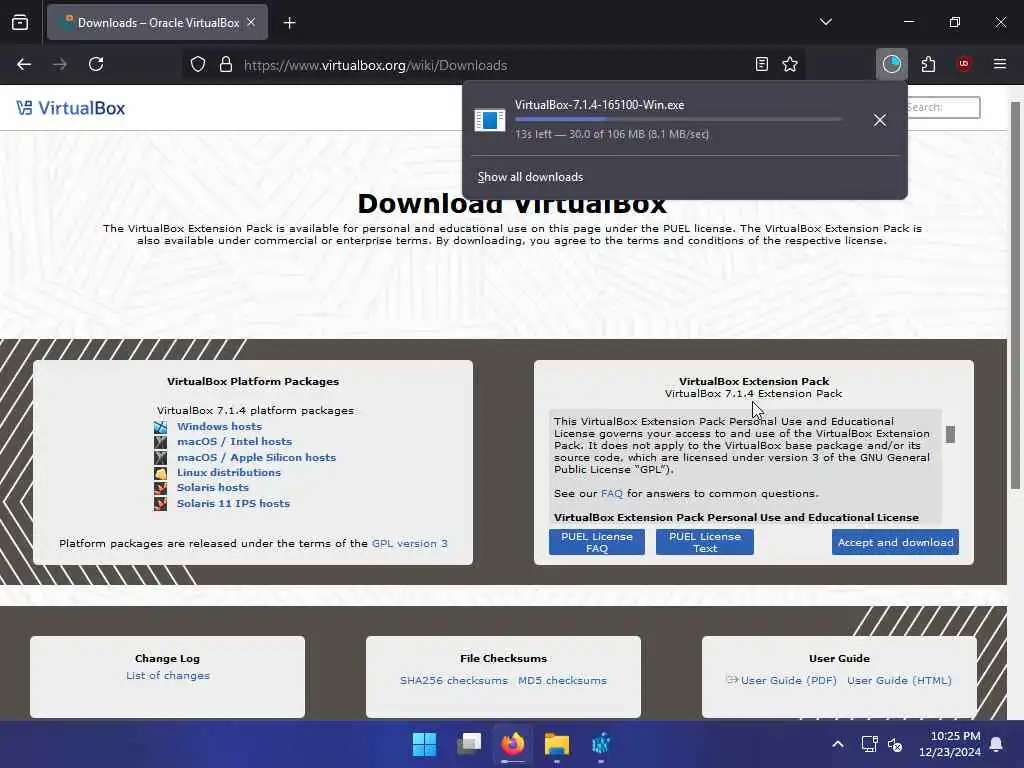Click the PUEL License FAQ button
The width and height of the screenshot is (1024, 768).
[597, 542]
